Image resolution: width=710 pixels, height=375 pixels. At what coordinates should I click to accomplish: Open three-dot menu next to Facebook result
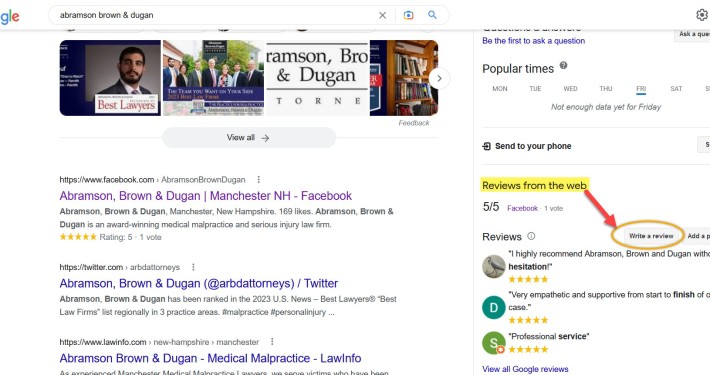point(259,180)
